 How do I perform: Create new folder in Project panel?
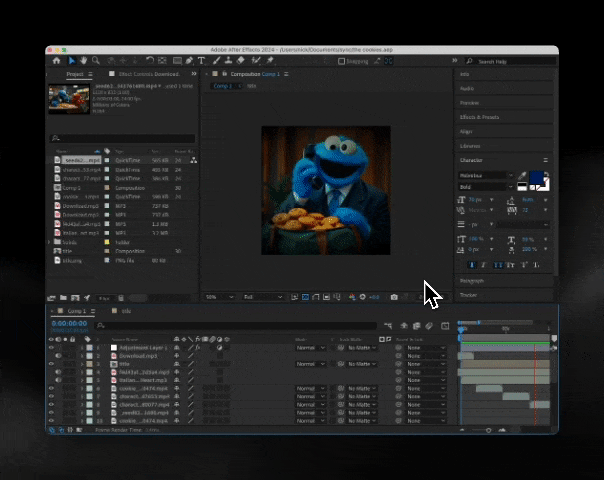[x=64, y=298]
